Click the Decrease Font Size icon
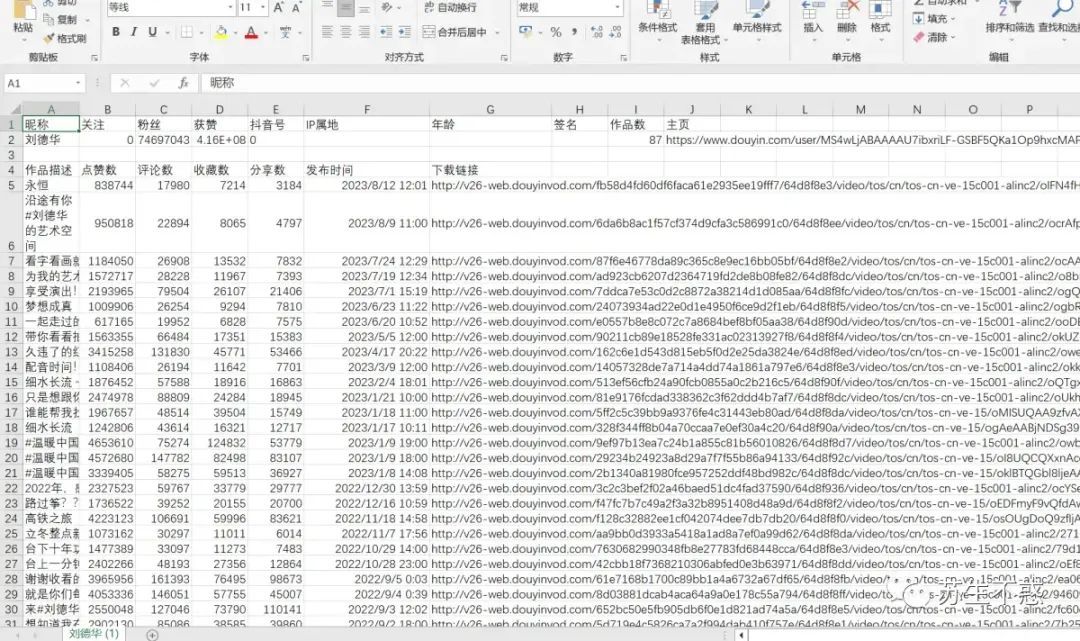This screenshot has height=641, width=1080. (x=296, y=8)
